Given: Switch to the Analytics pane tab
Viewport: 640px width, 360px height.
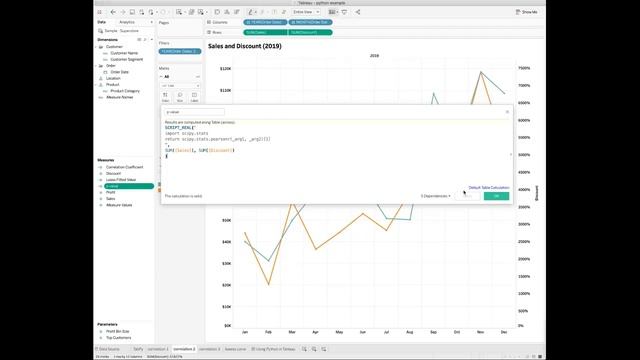Looking at the screenshot, I should [x=127, y=22].
